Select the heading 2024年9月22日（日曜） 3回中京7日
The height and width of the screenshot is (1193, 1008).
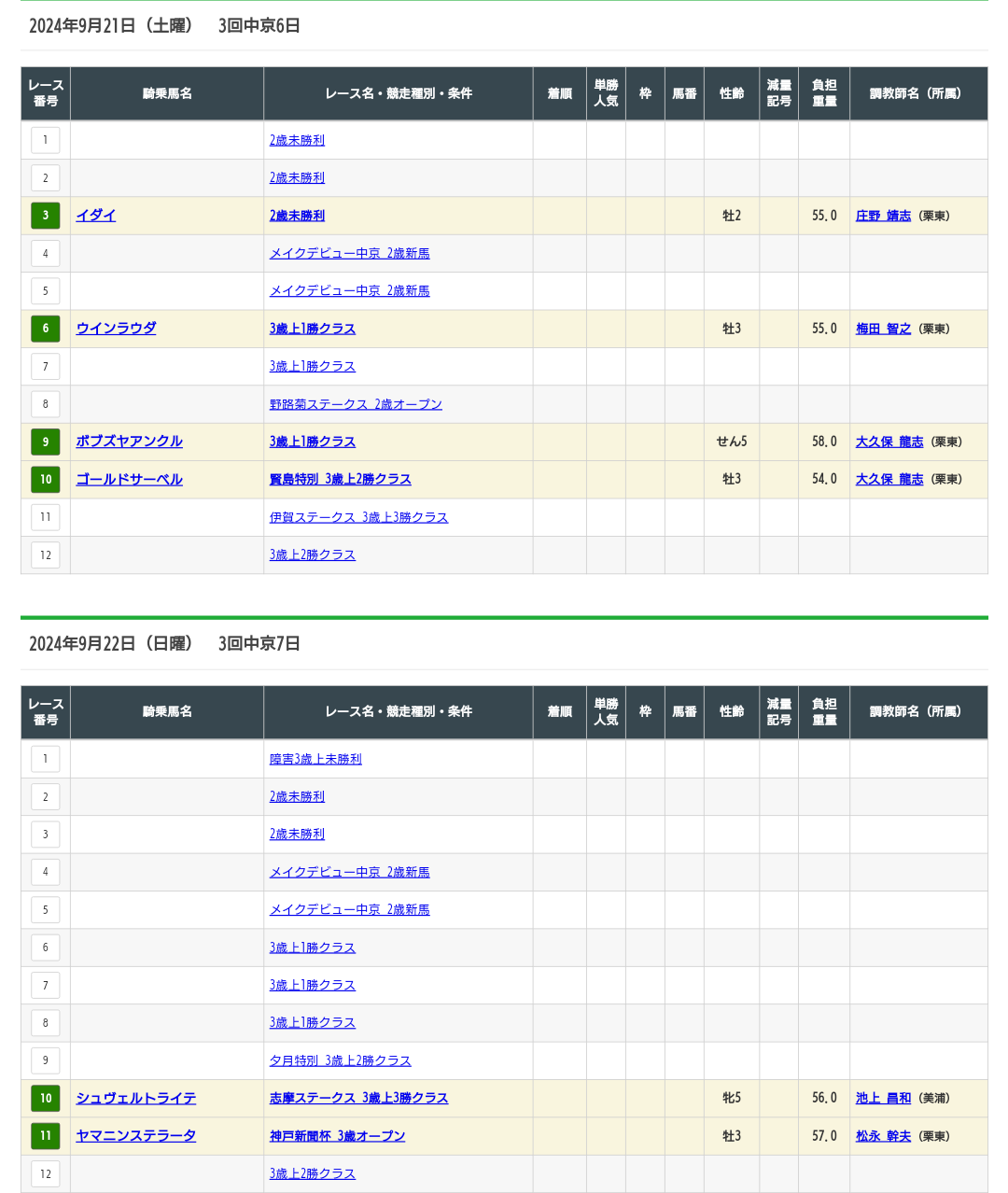tap(164, 644)
